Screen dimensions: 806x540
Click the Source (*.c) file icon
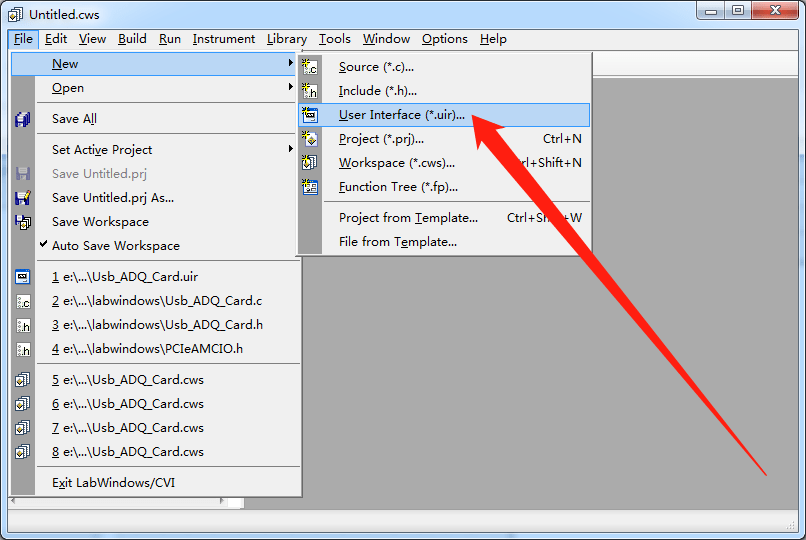coord(309,67)
